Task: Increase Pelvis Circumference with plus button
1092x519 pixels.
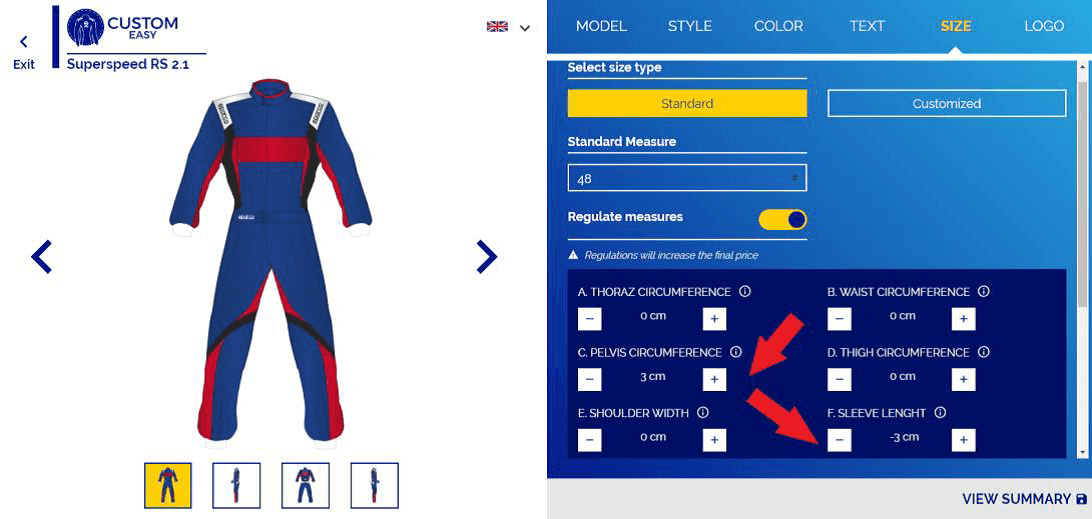Action: [715, 380]
